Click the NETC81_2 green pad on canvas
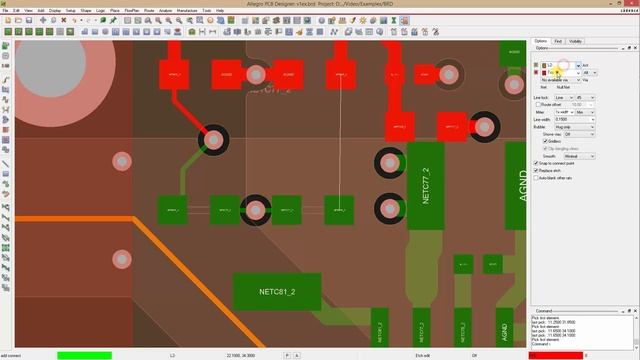The image size is (640, 360). (277, 292)
